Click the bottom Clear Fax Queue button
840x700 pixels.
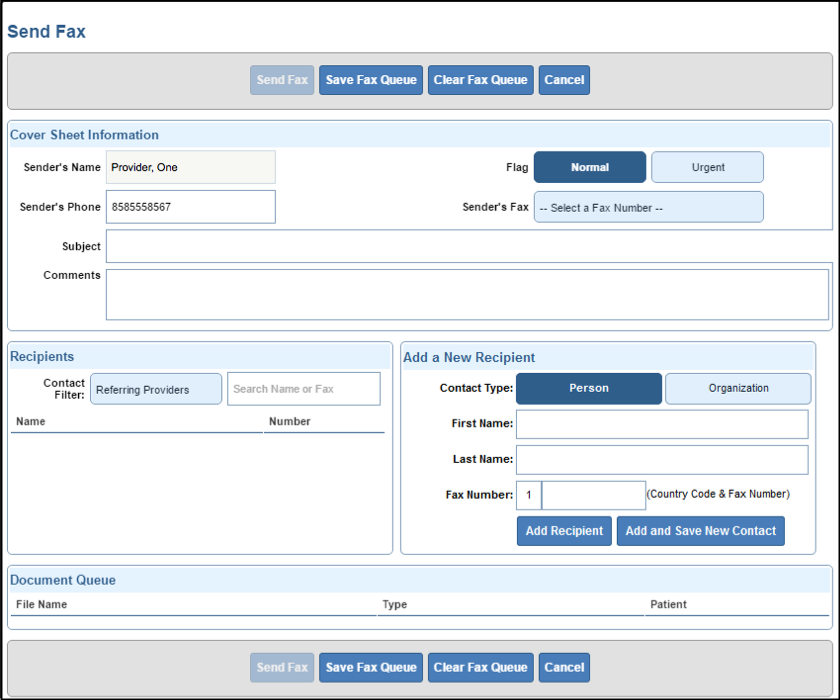(x=481, y=668)
